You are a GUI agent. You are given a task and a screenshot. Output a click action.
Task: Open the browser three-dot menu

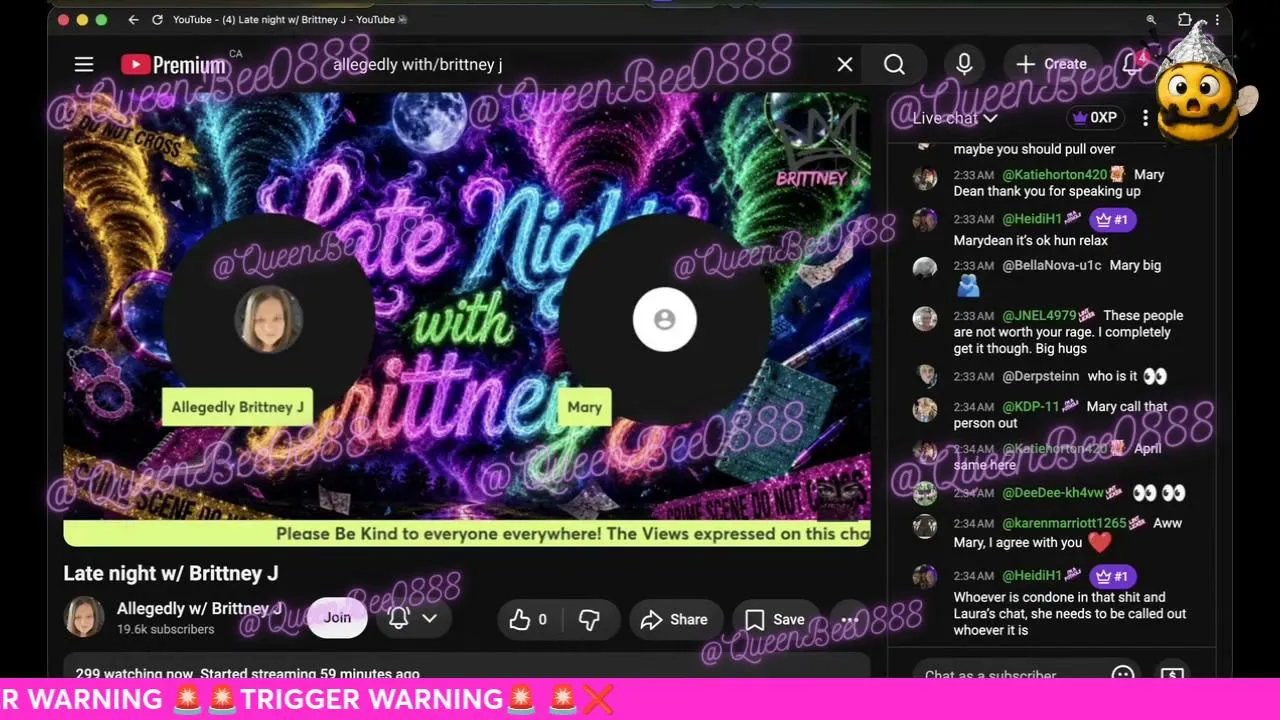1217,19
